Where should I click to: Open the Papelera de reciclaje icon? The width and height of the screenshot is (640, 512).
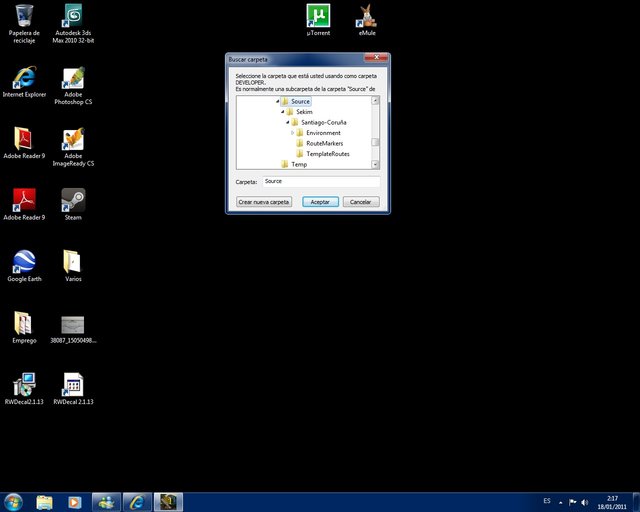coord(24,17)
